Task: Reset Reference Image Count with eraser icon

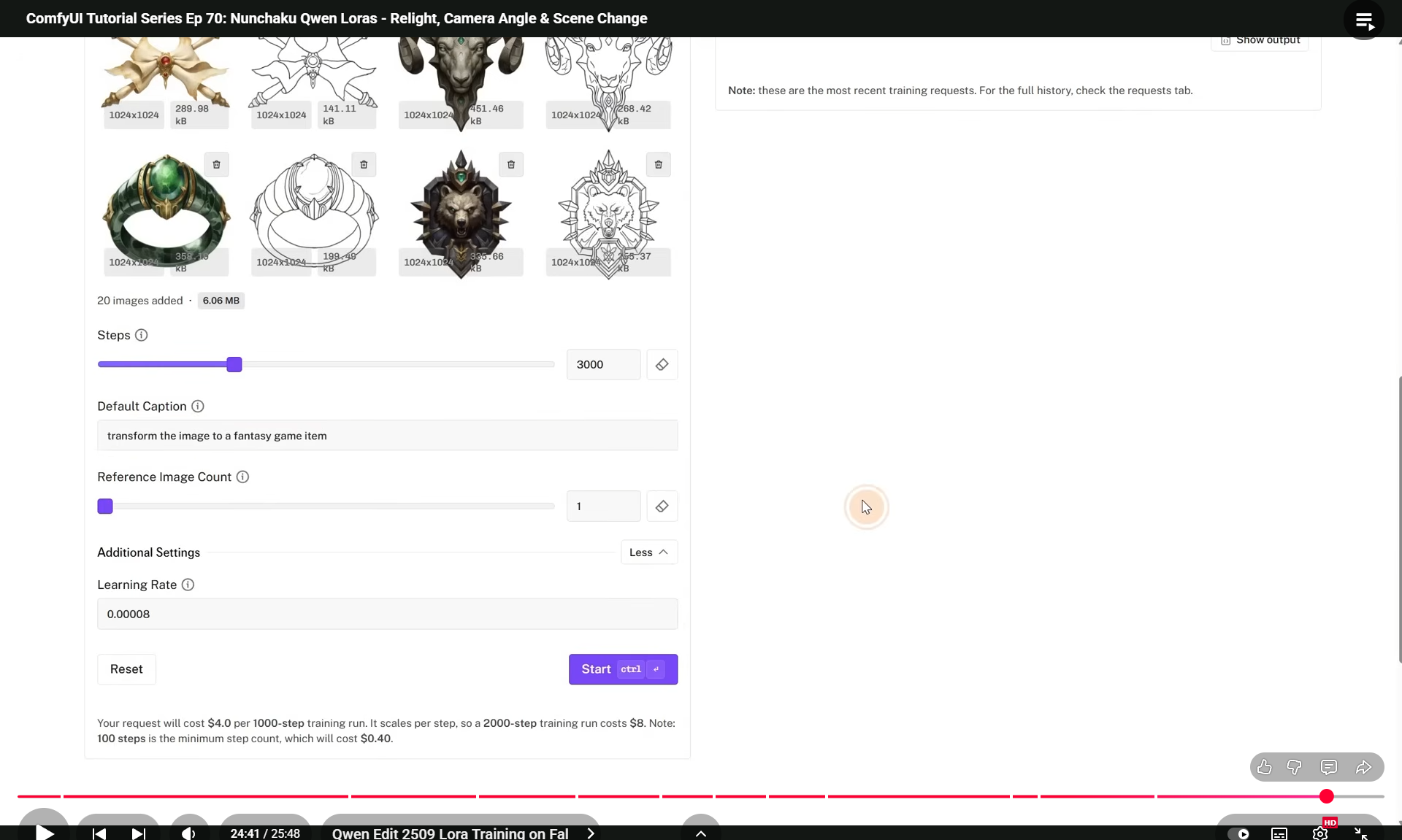Action: click(662, 506)
